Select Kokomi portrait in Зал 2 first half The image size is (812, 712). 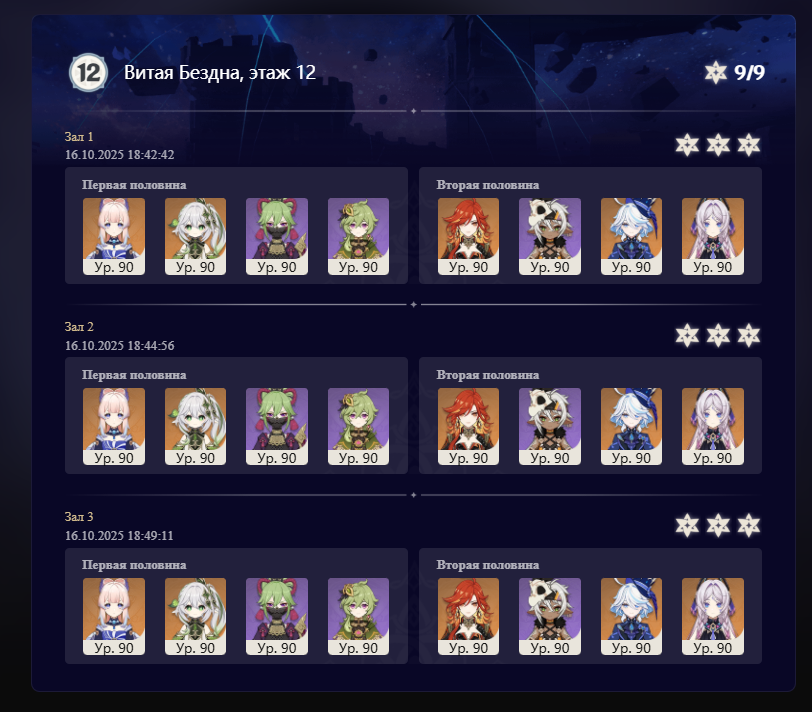pos(114,426)
